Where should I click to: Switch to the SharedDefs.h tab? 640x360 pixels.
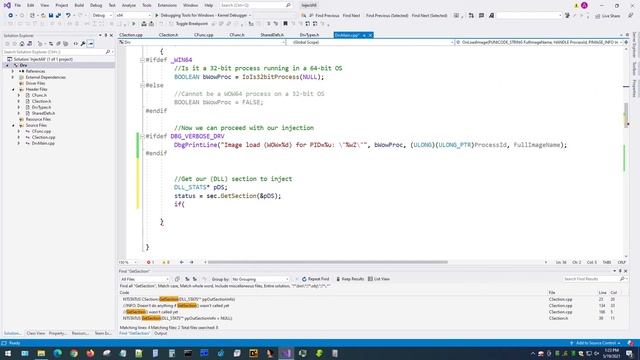pyautogui.click(x=272, y=35)
